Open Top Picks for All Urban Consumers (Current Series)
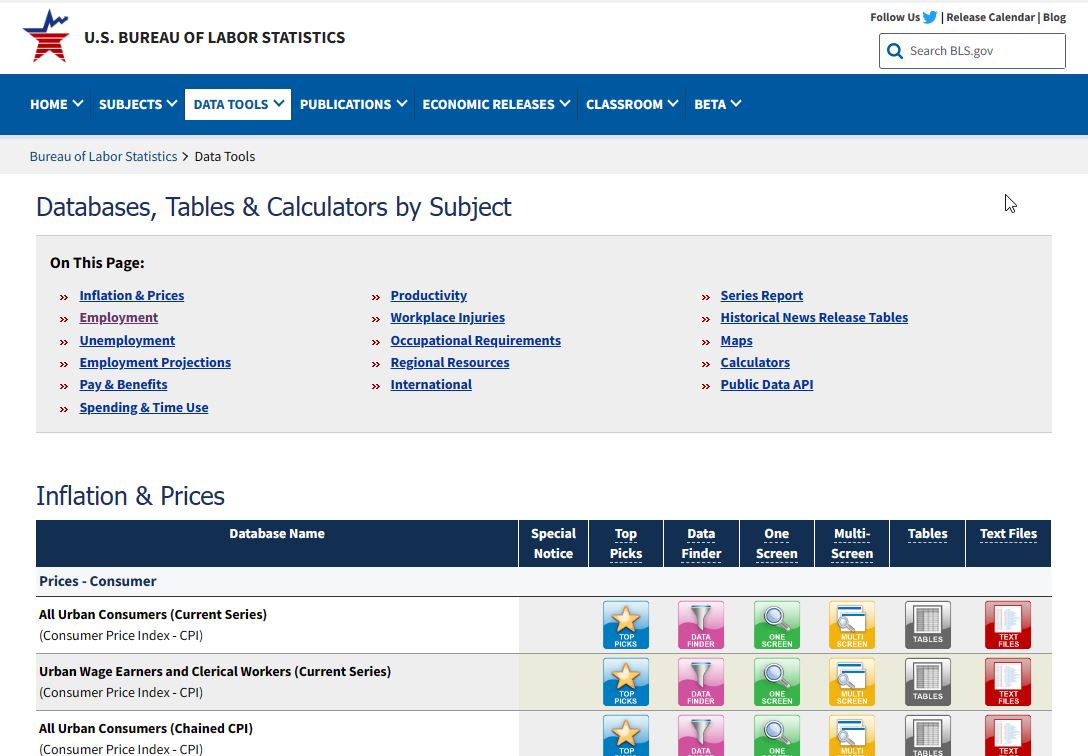The height and width of the screenshot is (756, 1088). pos(626,625)
